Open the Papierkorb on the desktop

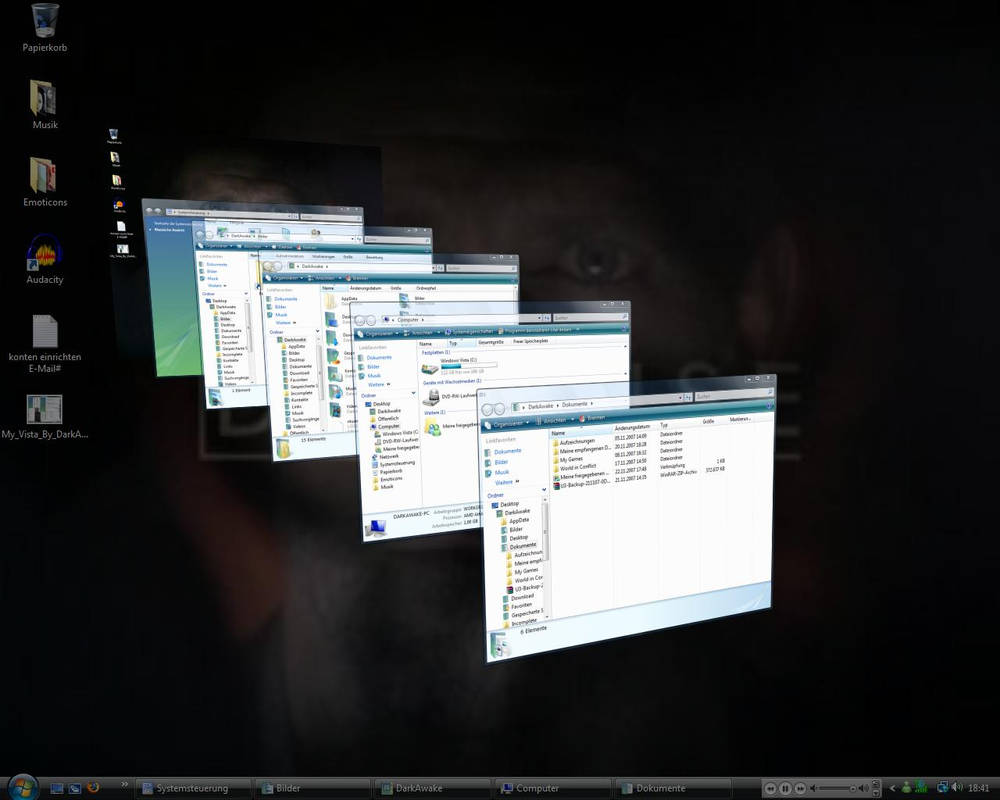click(44, 22)
